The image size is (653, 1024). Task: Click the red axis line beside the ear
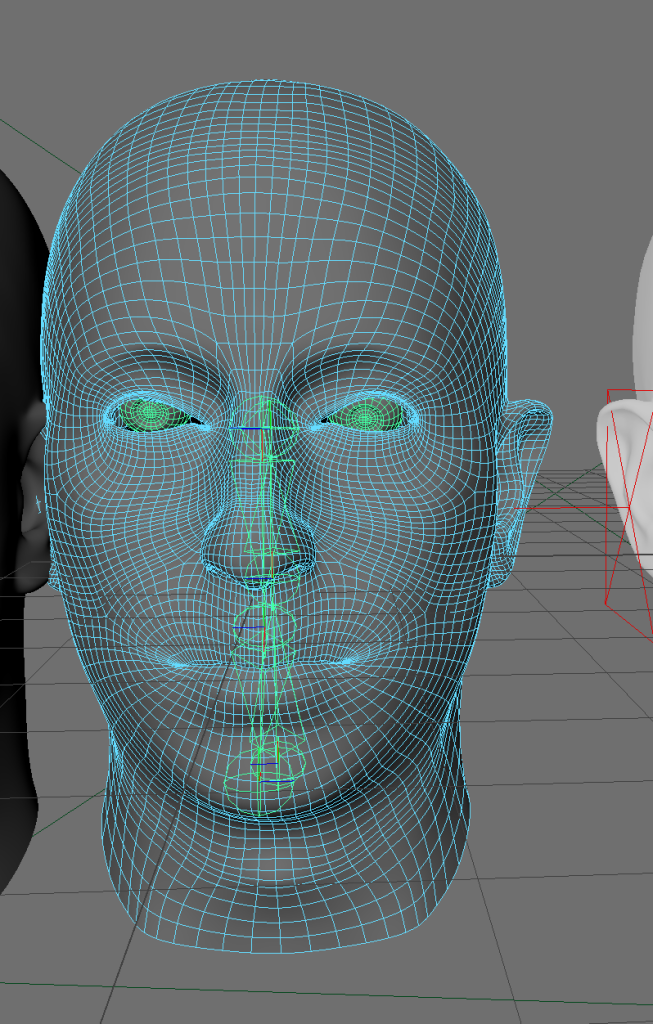tap(538, 509)
